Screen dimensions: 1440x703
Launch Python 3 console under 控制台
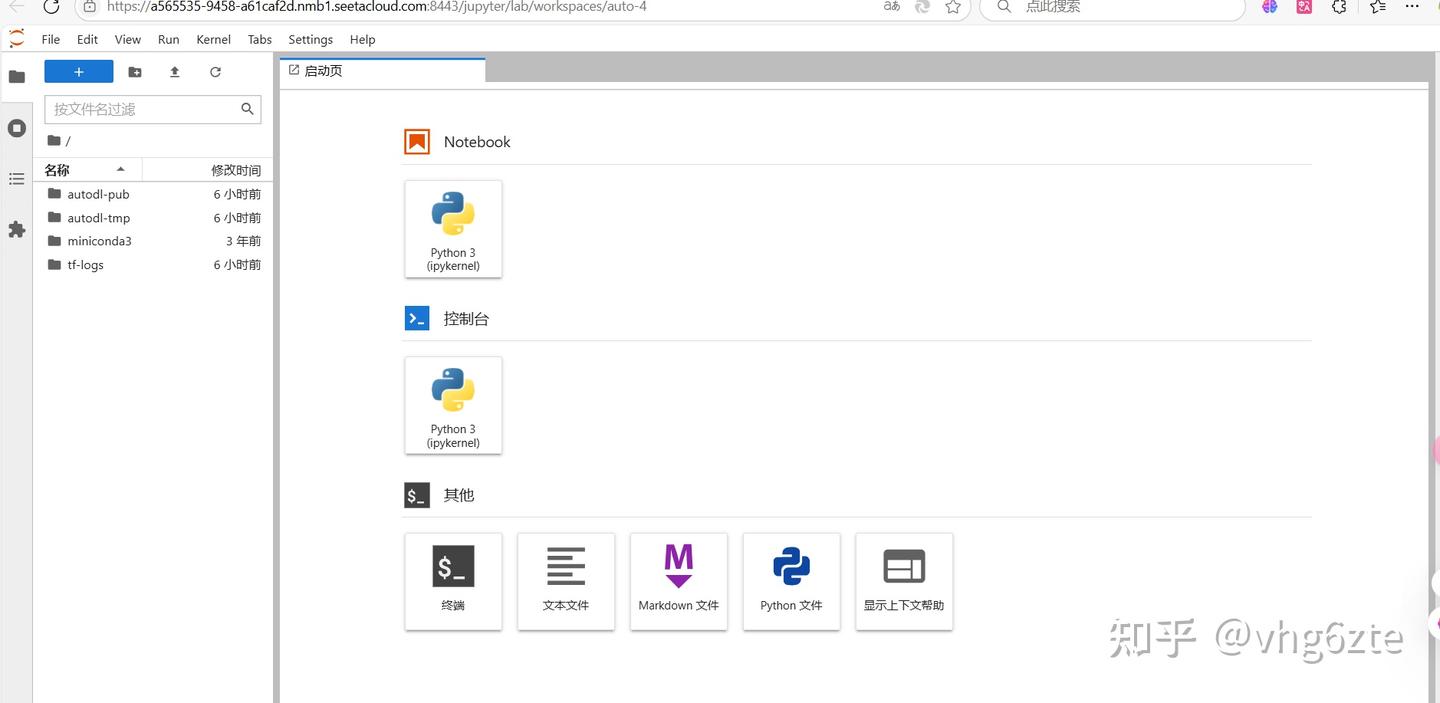453,405
